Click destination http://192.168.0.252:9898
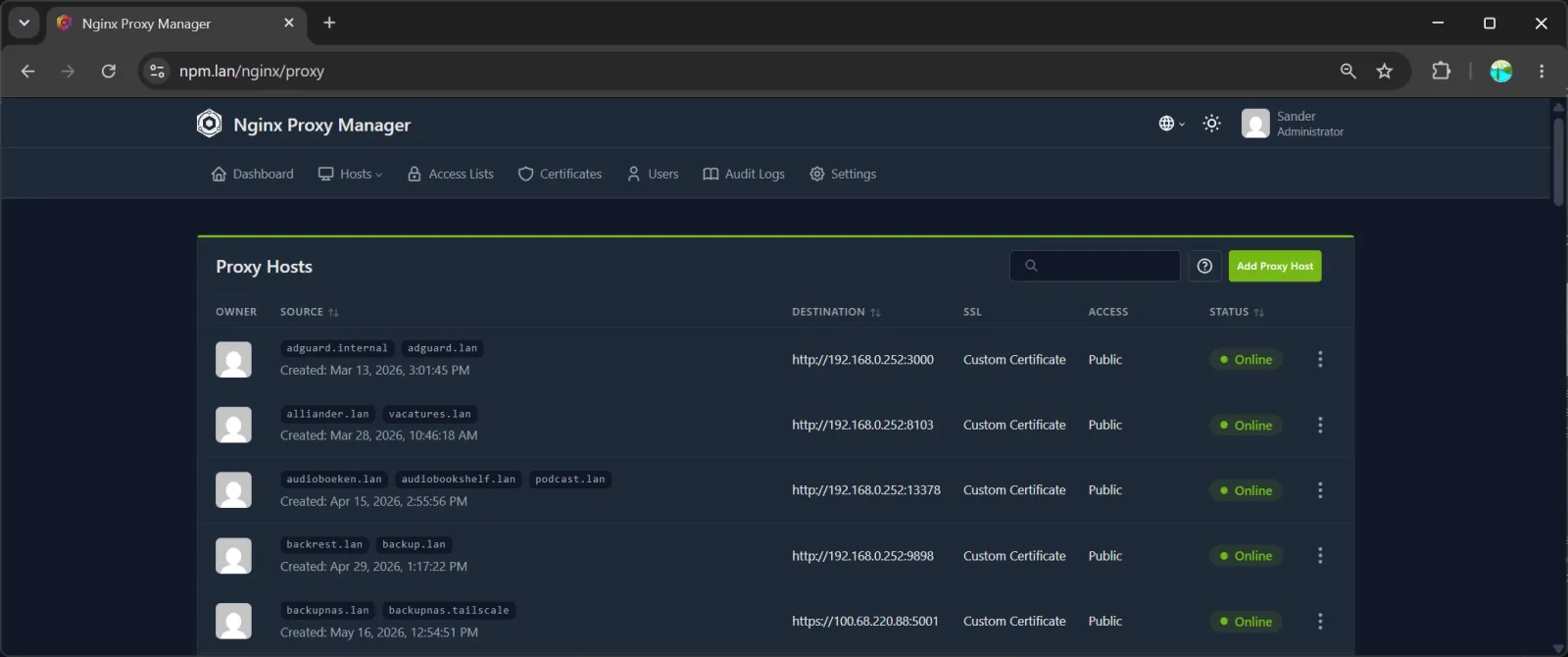This screenshot has width=1568, height=657. coord(862,556)
